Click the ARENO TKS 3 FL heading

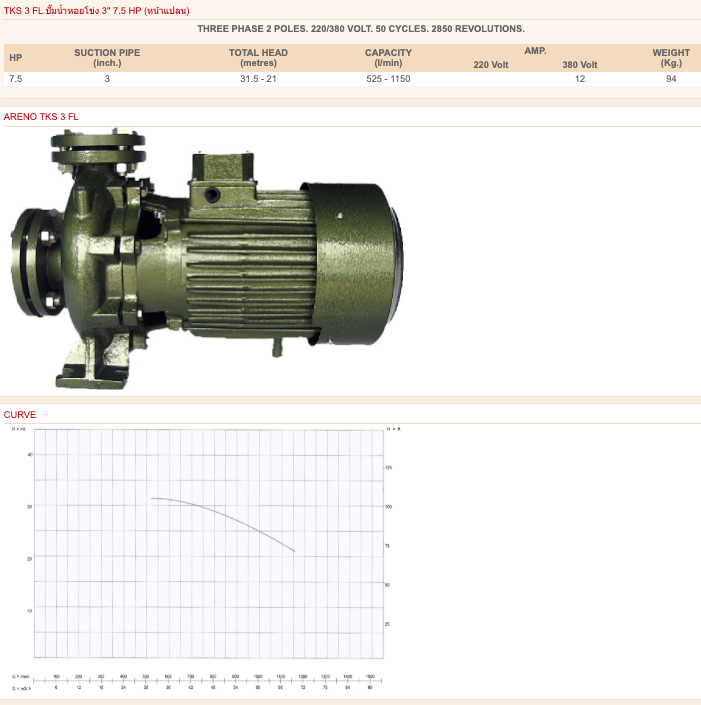(x=41, y=117)
